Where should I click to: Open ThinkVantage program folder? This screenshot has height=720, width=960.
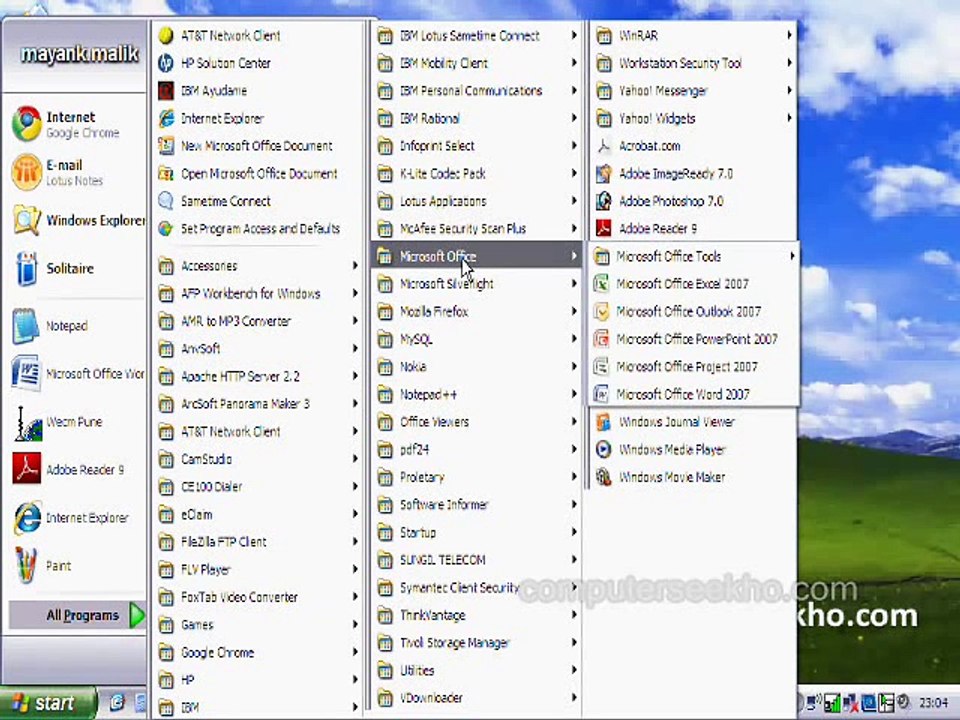click(x=477, y=615)
